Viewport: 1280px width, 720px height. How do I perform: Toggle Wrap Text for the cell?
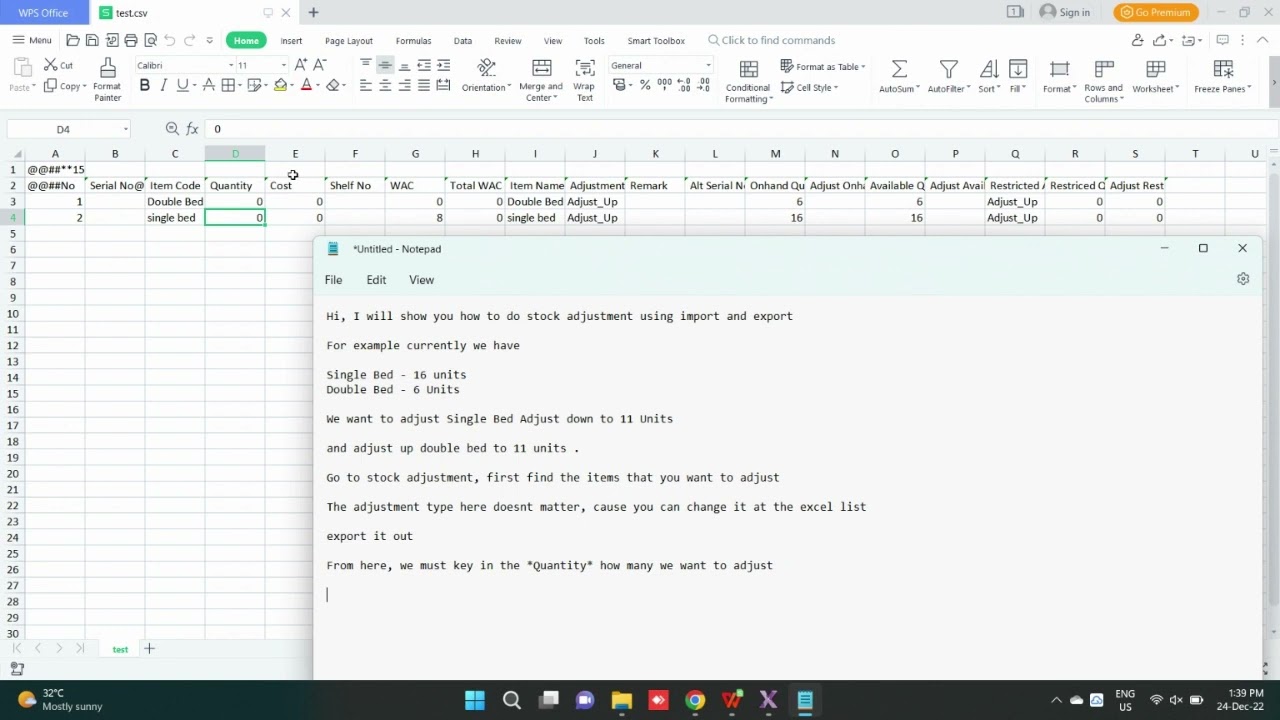point(585,79)
